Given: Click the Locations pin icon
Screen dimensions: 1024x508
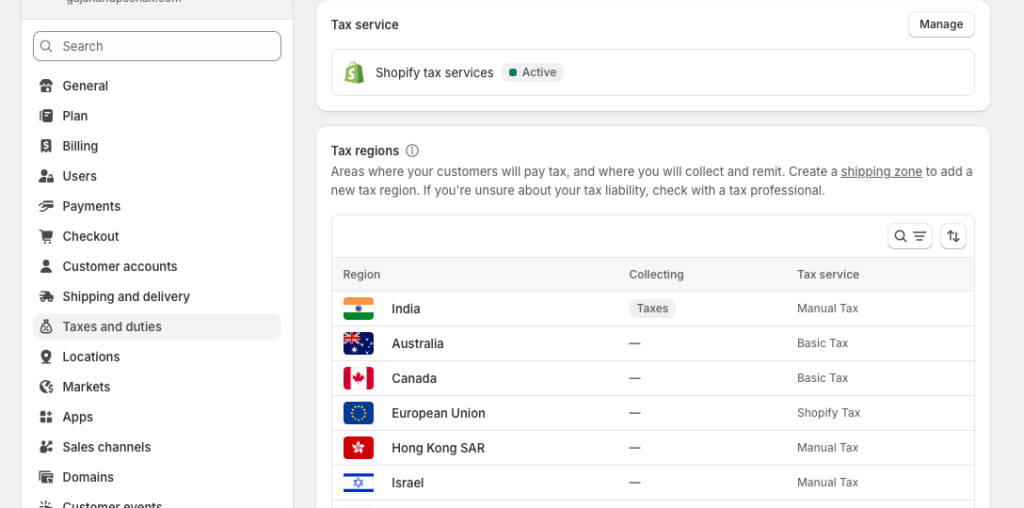Looking at the screenshot, I should point(46,357).
